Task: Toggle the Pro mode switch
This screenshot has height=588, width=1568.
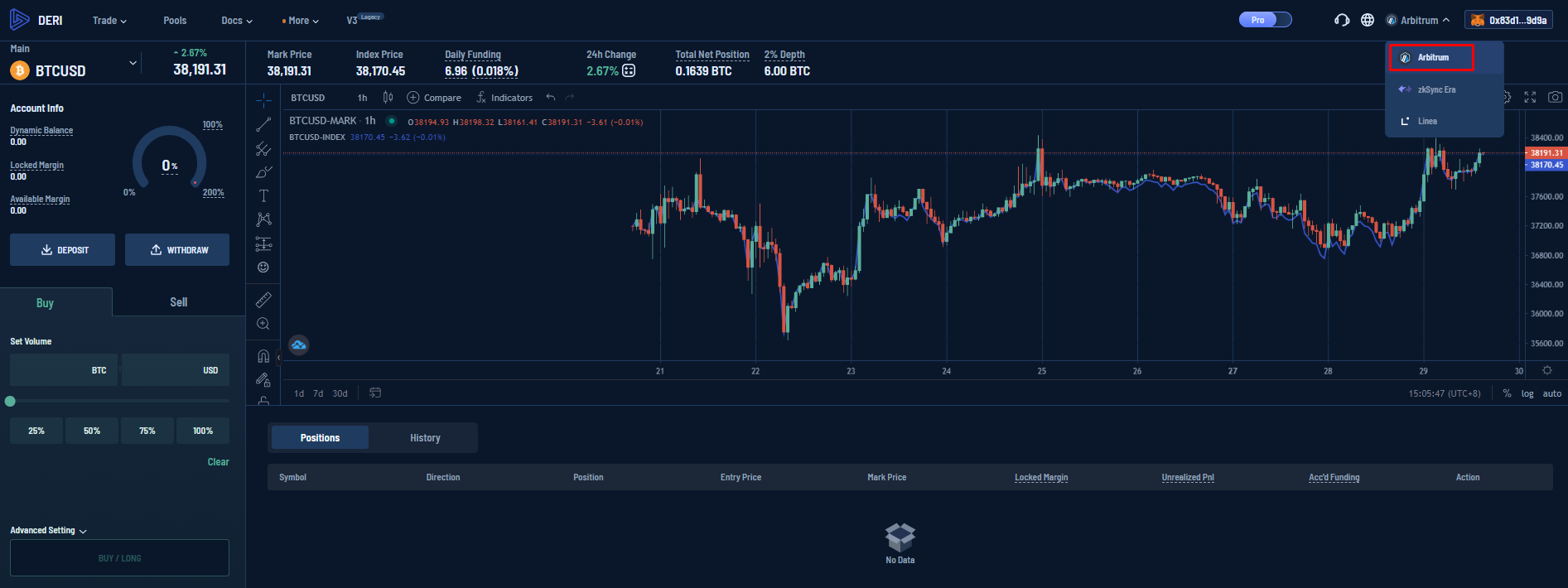Action: point(1265,20)
